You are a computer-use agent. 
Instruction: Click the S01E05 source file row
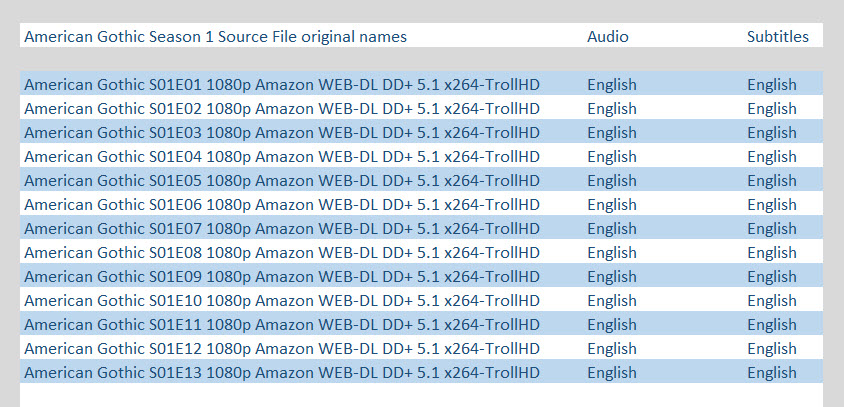(x=421, y=179)
